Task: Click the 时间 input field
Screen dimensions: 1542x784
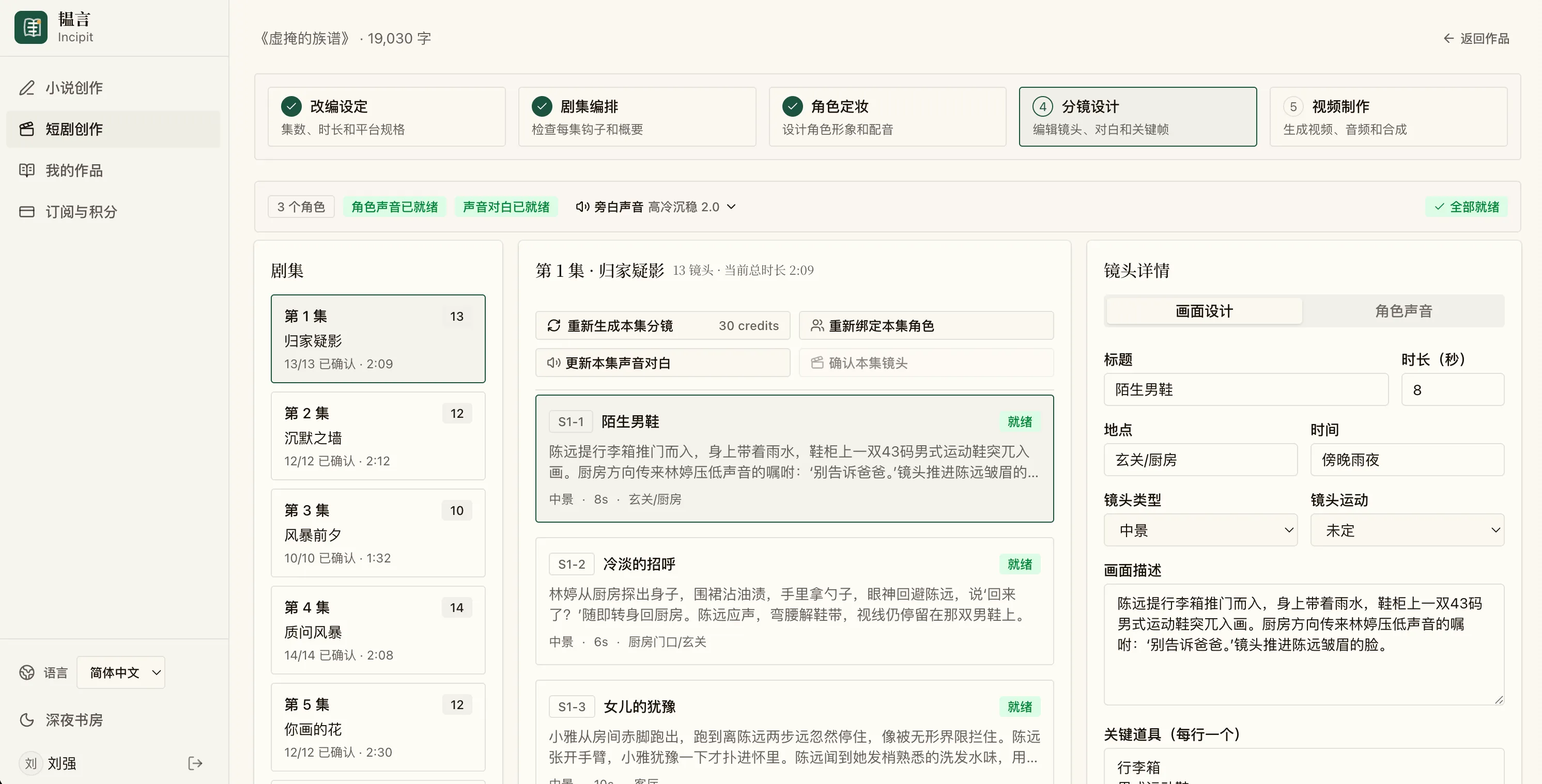Action: point(1407,460)
